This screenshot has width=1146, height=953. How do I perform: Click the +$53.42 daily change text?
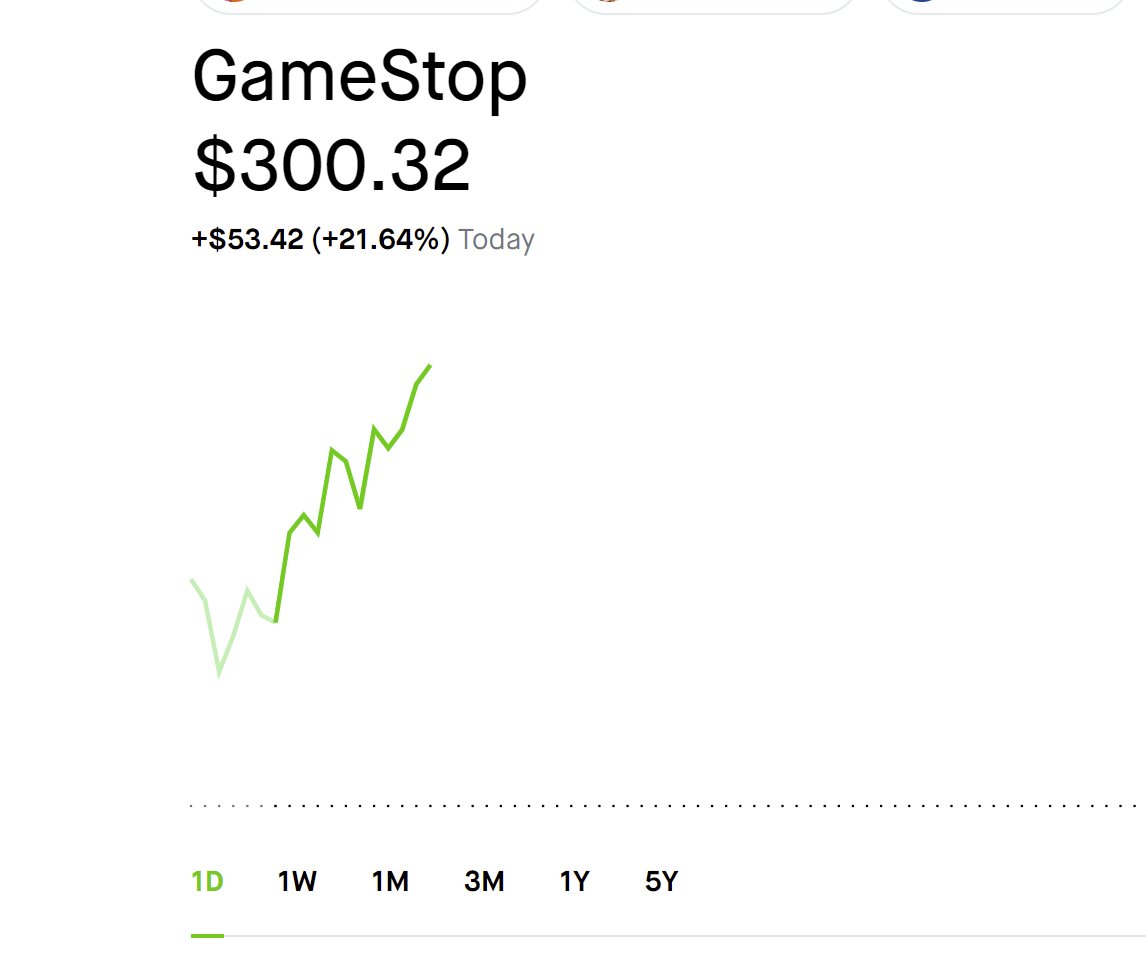(x=247, y=240)
